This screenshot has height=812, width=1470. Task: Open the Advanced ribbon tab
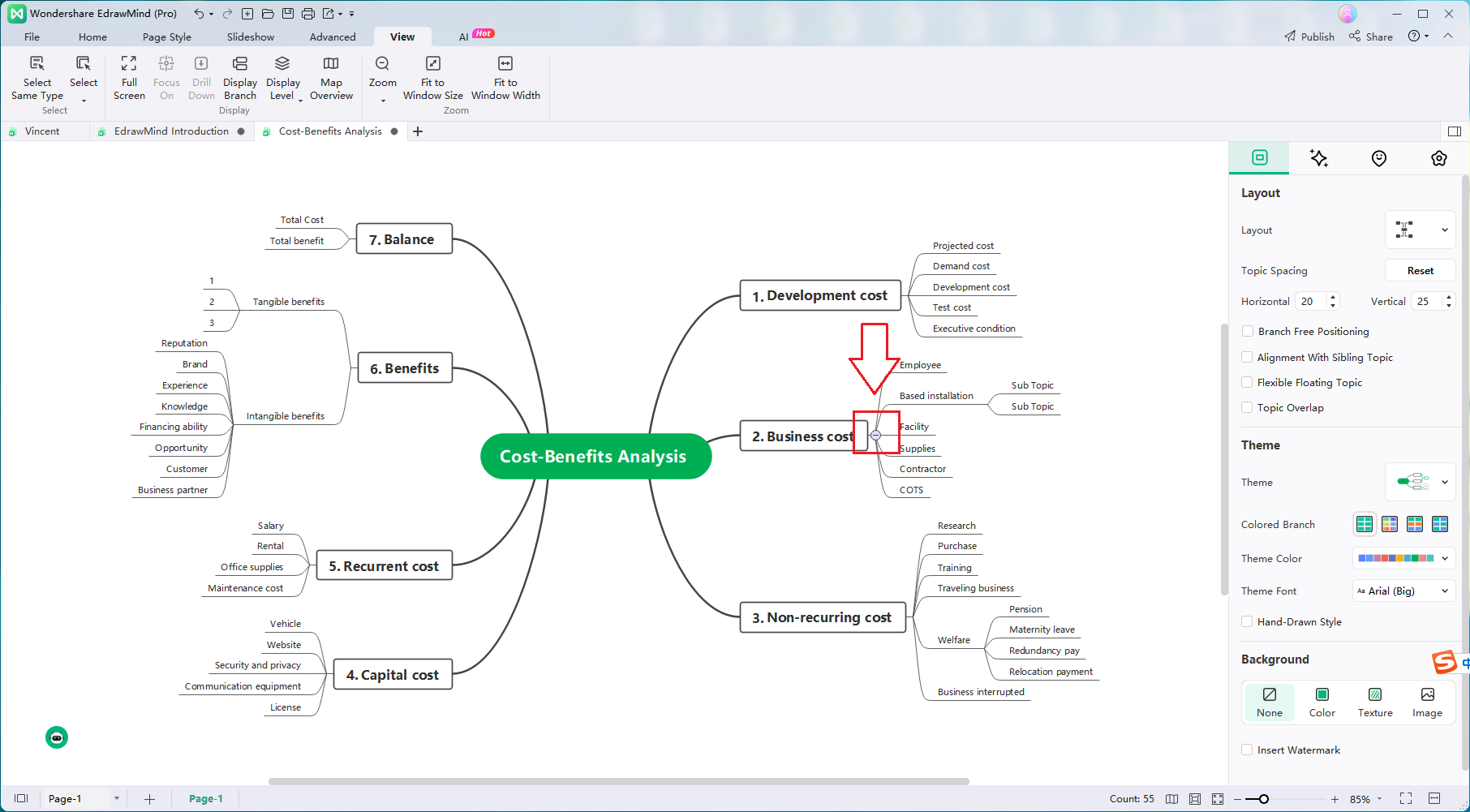tap(333, 37)
